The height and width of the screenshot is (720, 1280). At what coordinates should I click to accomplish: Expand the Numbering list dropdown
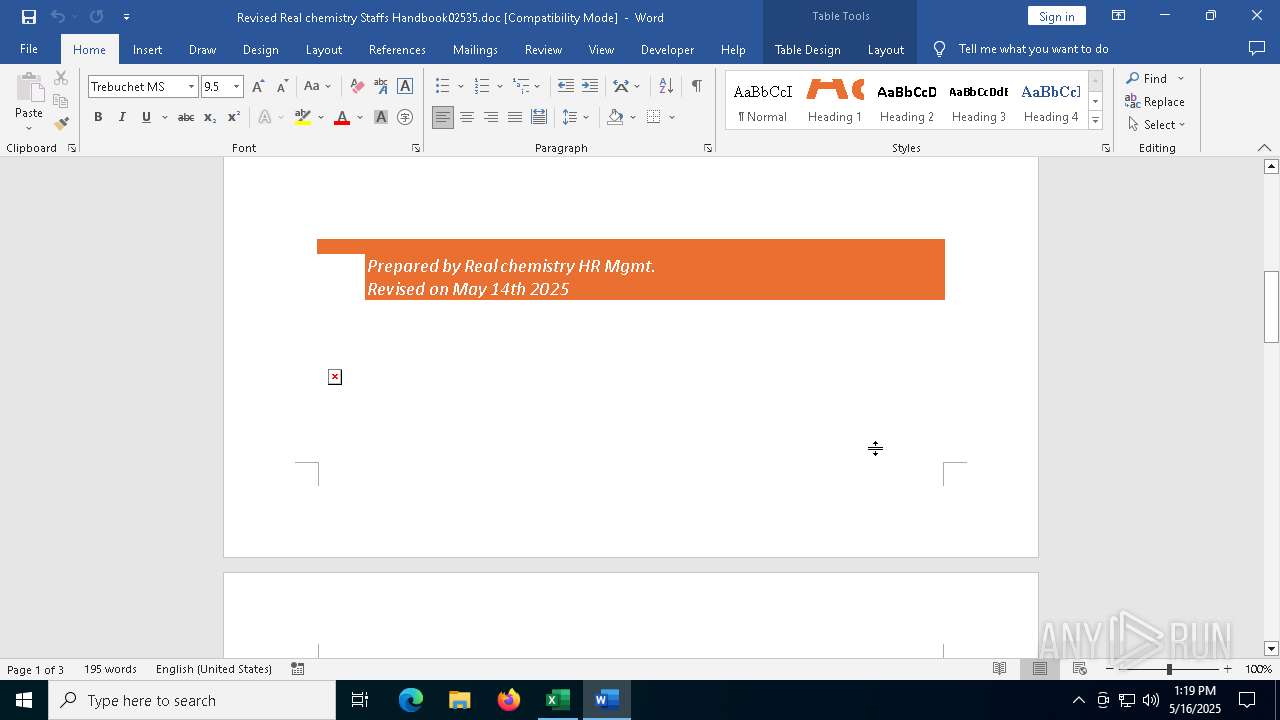[500, 86]
